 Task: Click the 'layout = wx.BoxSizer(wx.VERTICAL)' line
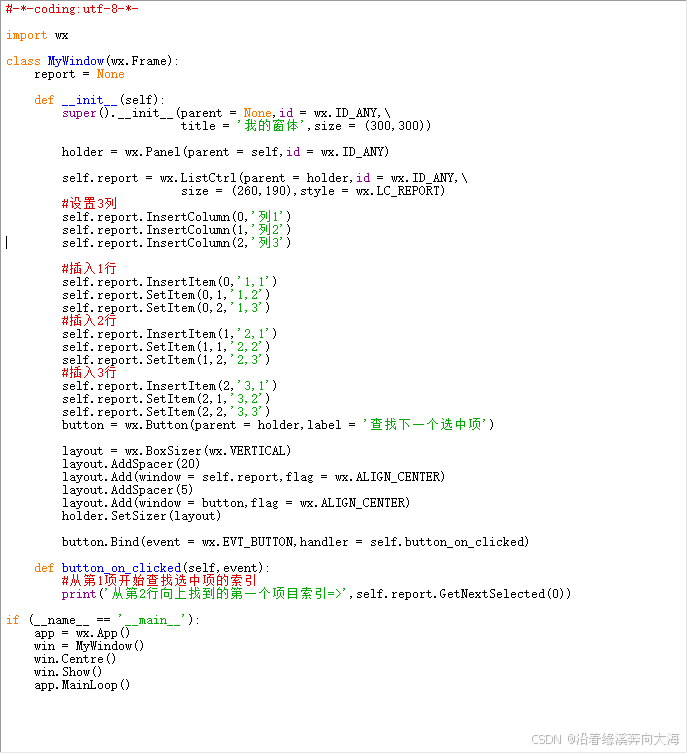(176, 450)
